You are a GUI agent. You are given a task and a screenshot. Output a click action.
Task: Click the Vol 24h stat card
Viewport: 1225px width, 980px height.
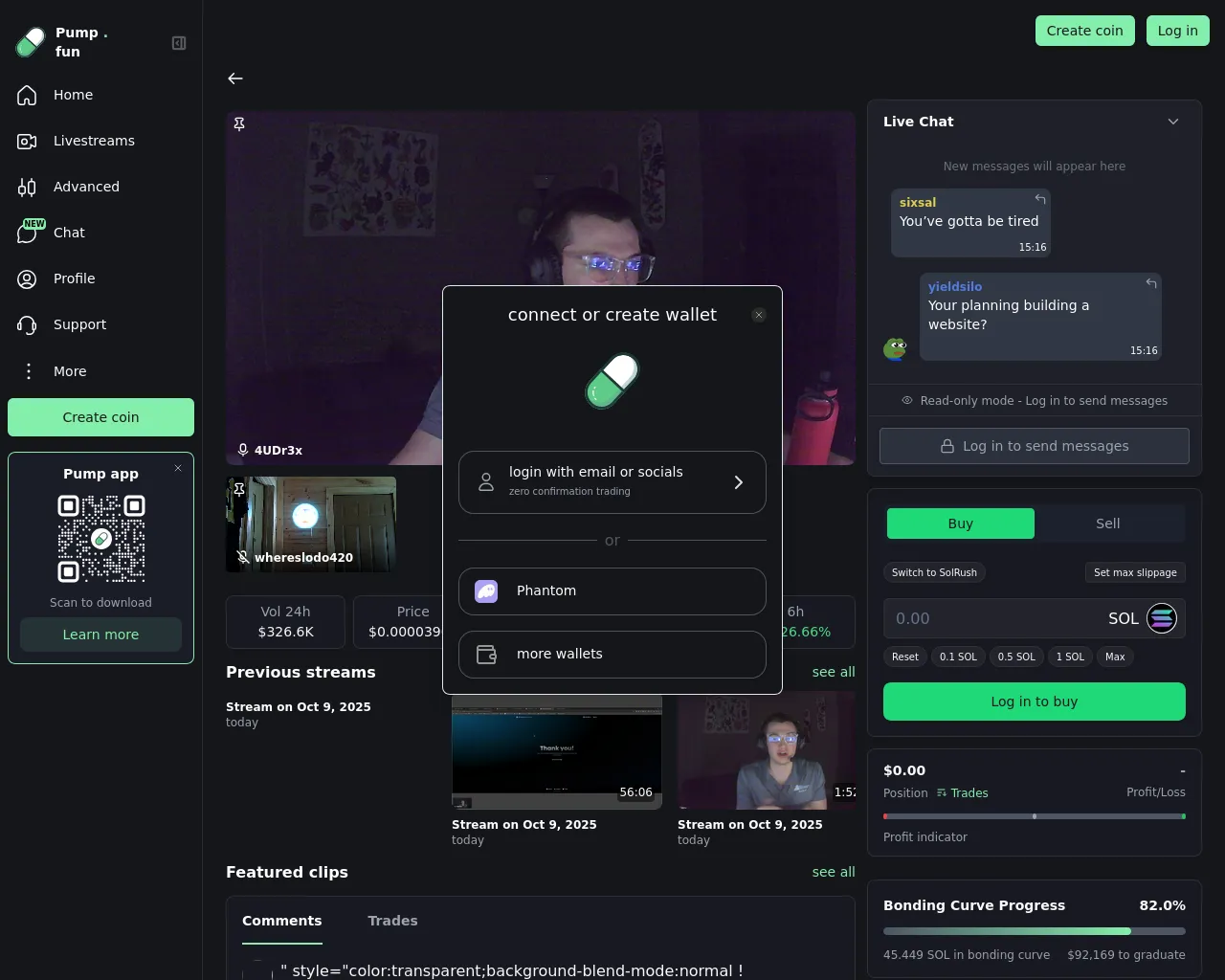(x=285, y=622)
